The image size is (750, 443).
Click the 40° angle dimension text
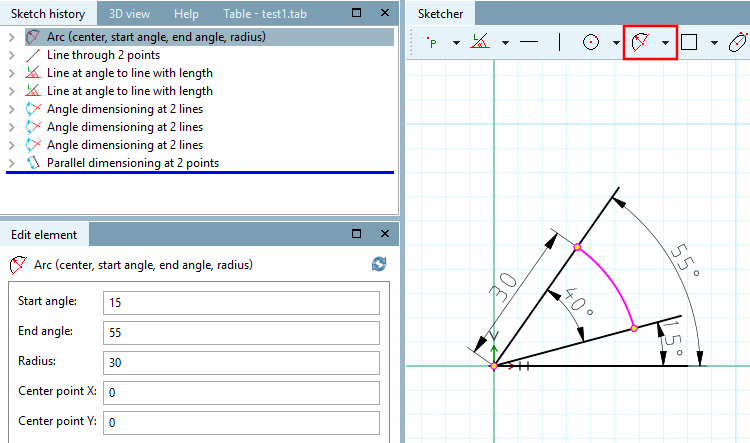click(579, 301)
